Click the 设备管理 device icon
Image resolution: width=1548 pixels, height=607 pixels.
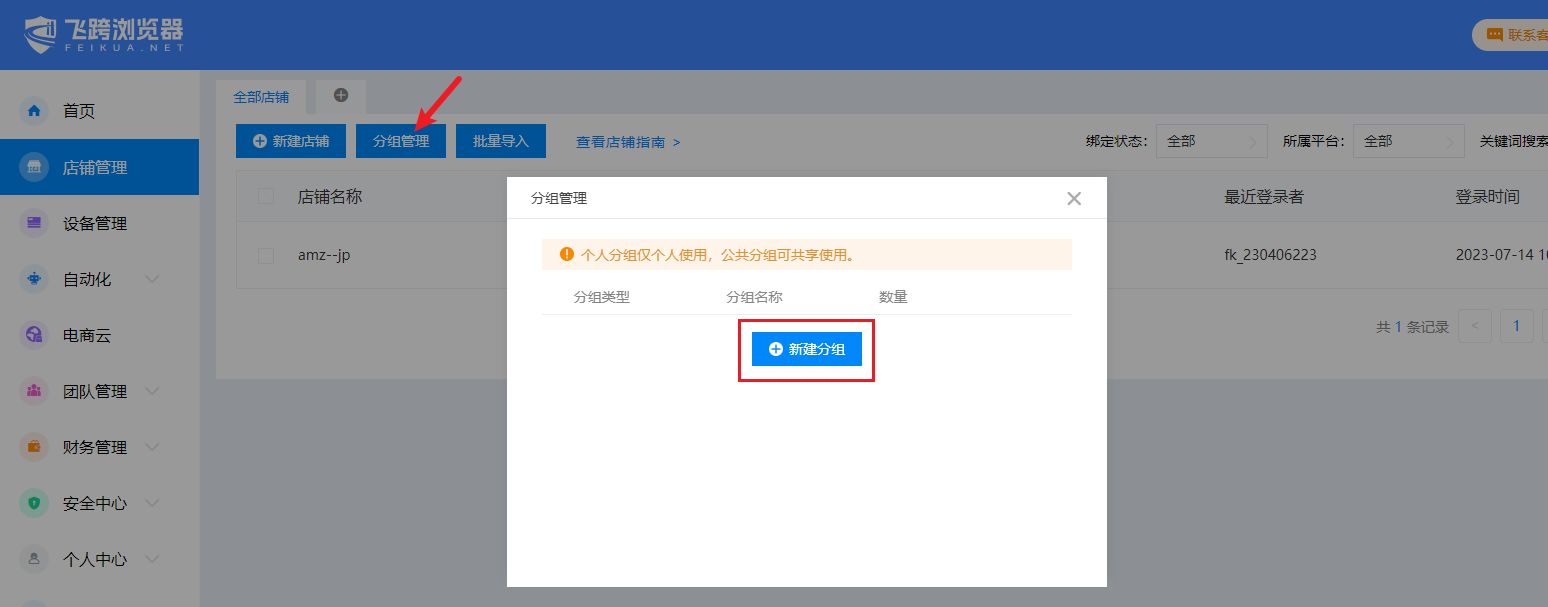[34, 223]
